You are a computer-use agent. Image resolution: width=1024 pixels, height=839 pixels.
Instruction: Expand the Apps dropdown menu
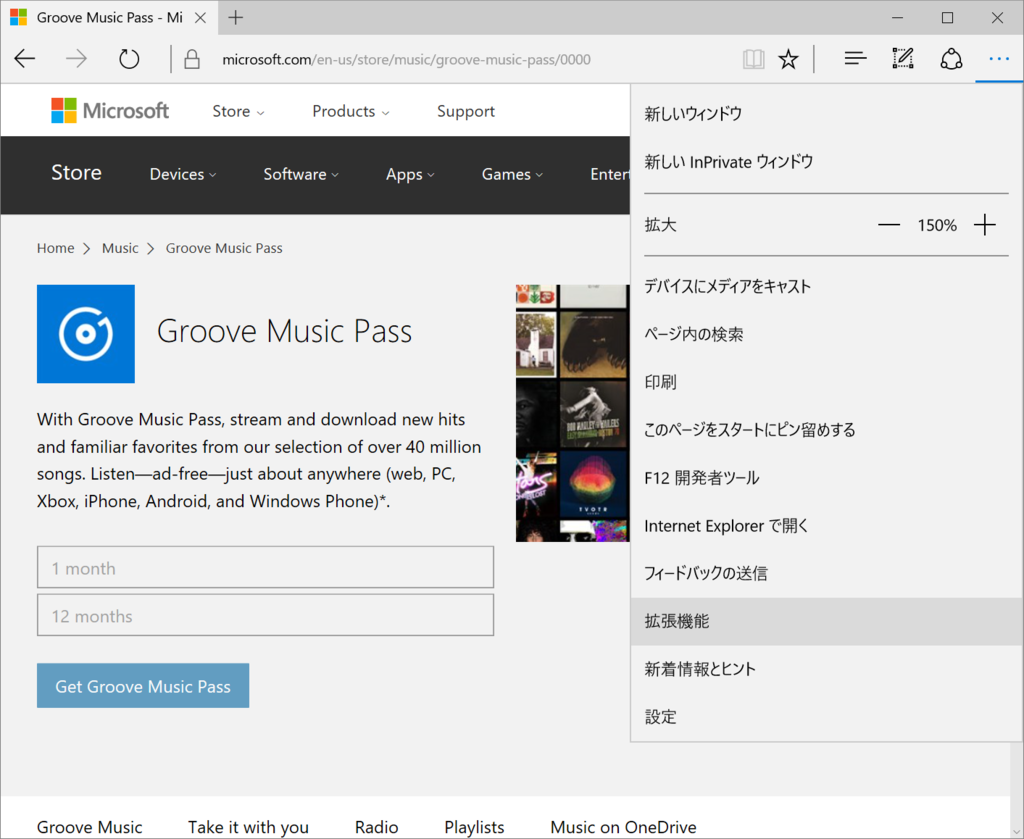point(410,174)
